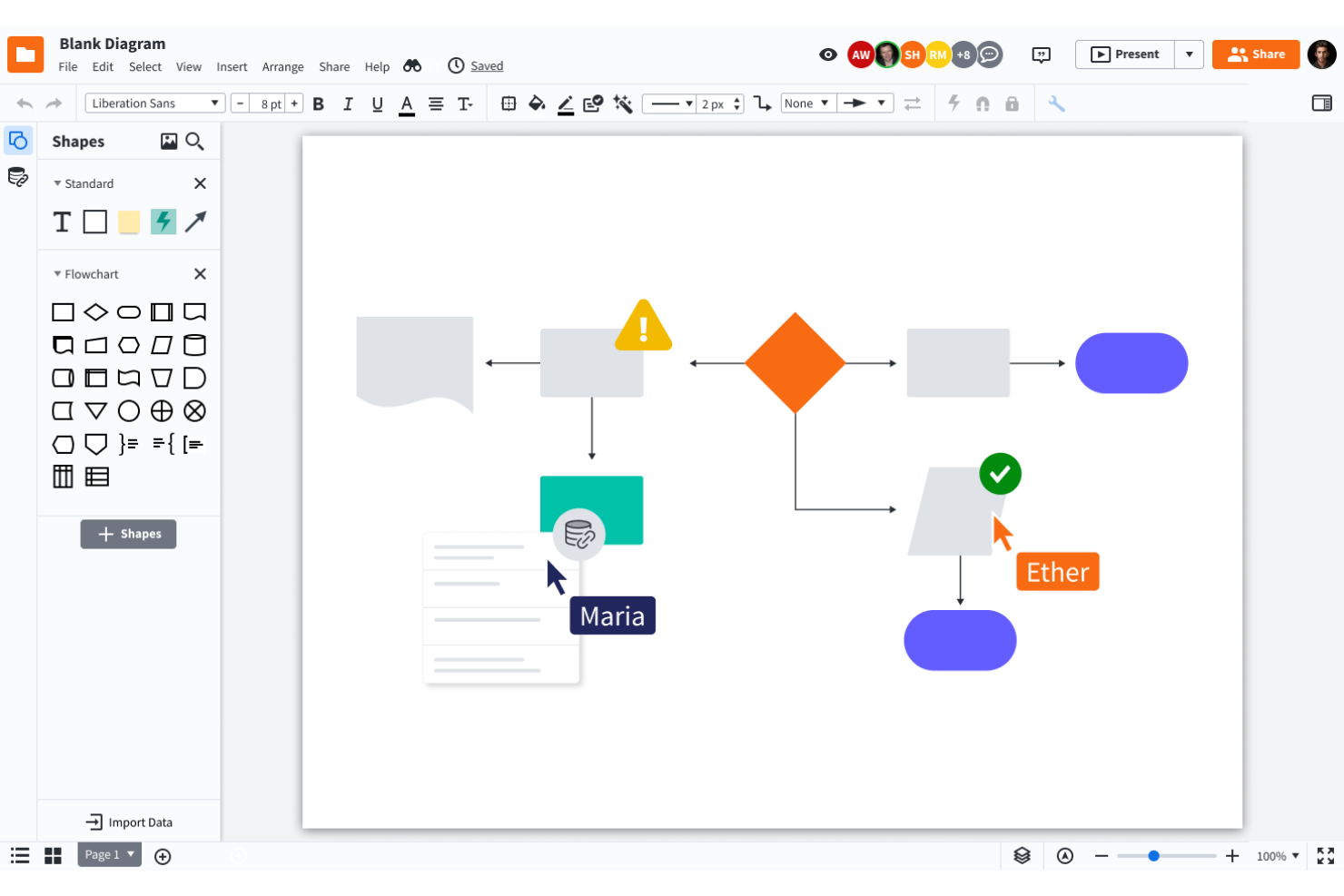This screenshot has width=1344, height=896.
Task: Click the comments icon near Present
Action: tap(1041, 54)
